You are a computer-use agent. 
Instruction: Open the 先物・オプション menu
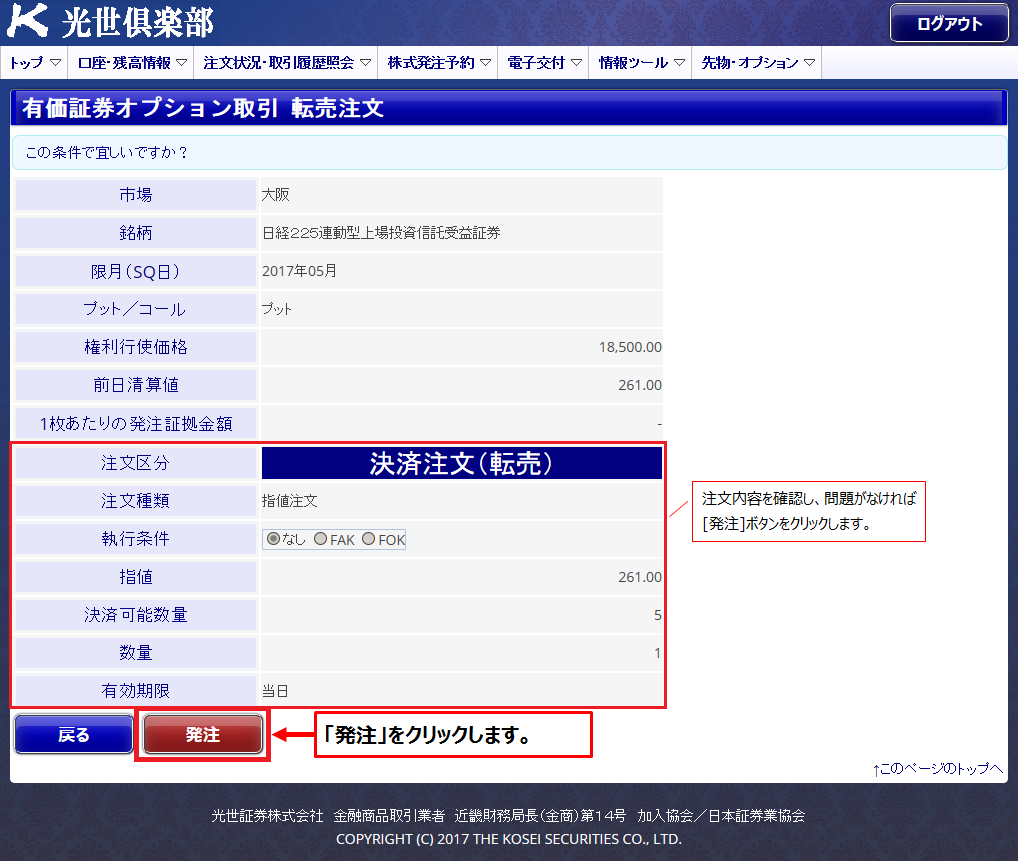click(x=756, y=62)
